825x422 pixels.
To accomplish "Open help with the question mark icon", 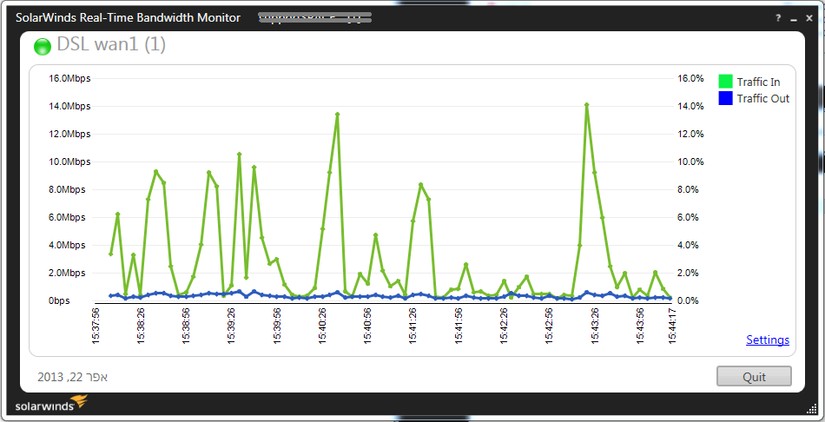I will click(778, 18).
